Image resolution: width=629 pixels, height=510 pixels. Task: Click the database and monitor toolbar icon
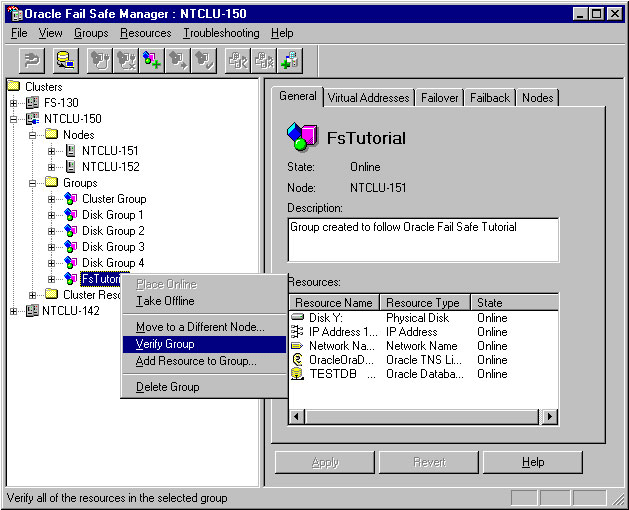click(x=66, y=61)
